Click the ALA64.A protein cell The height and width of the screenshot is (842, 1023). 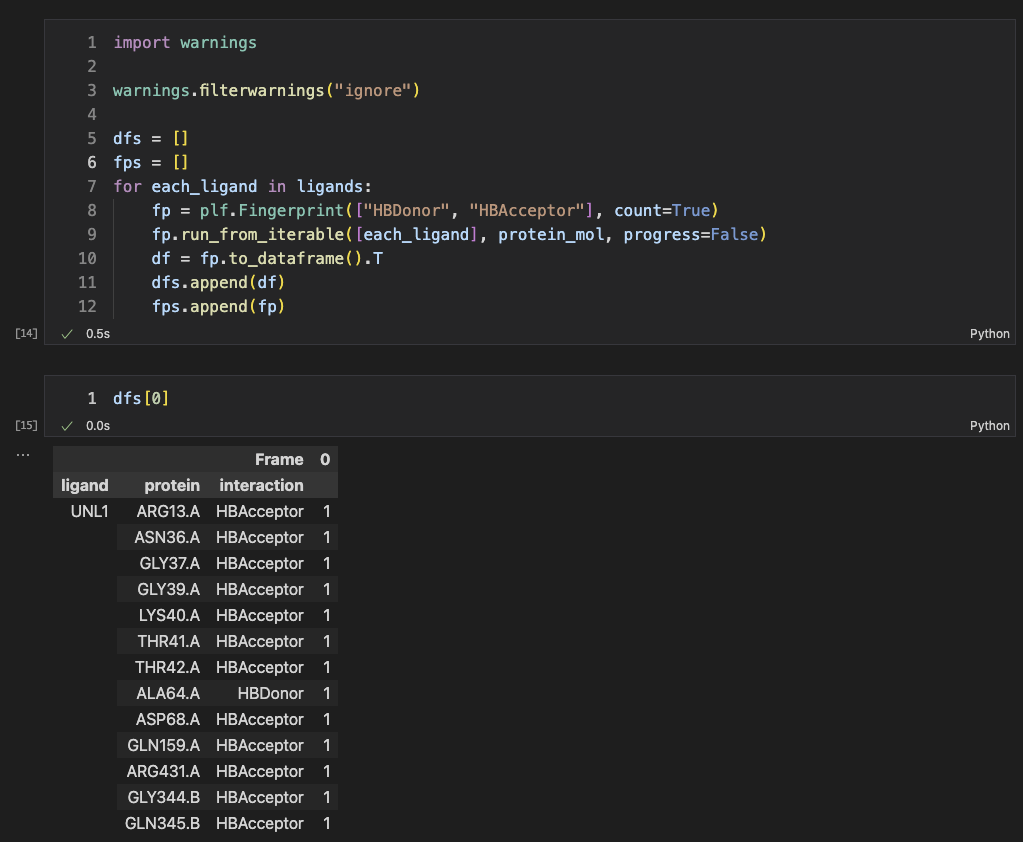pyautogui.click(x=168, y=693)
